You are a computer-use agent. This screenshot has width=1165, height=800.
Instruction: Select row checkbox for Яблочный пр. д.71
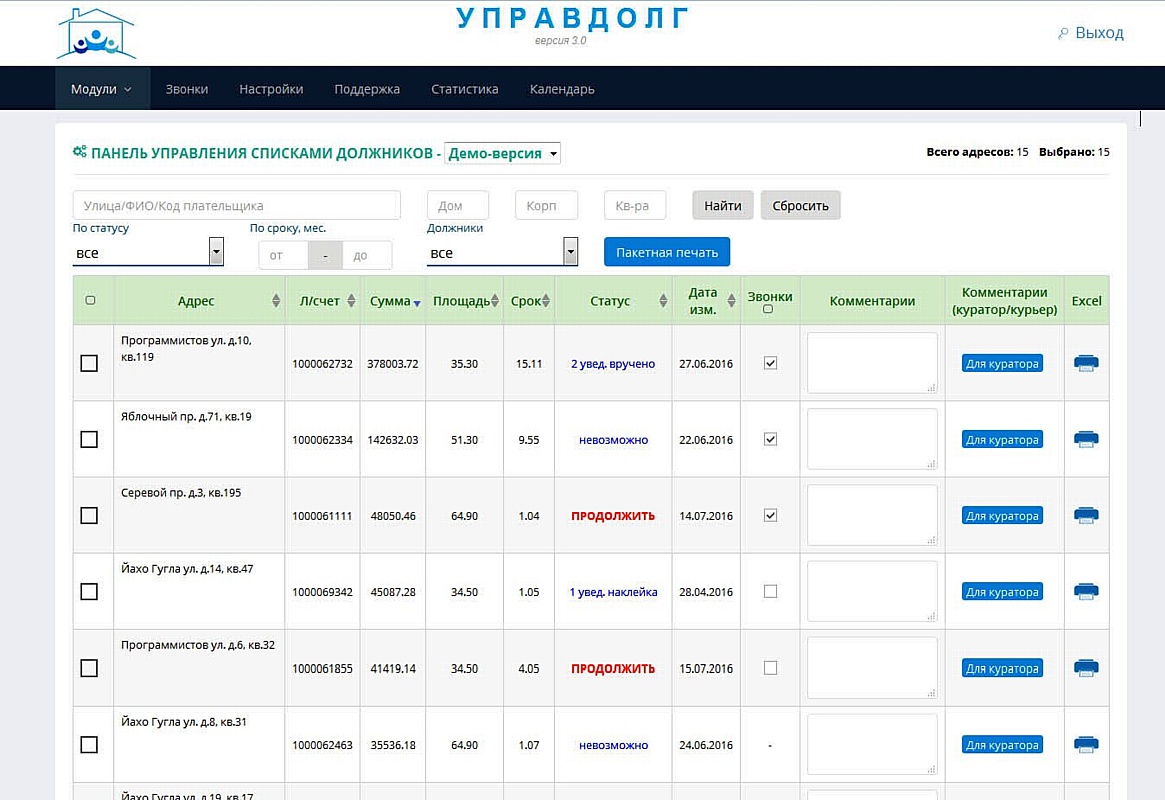pyautogui.click(x=89, y=439)
